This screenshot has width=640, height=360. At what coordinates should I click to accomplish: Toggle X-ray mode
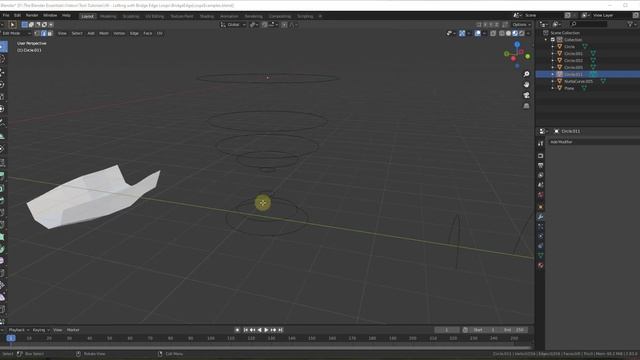point(493,33)
